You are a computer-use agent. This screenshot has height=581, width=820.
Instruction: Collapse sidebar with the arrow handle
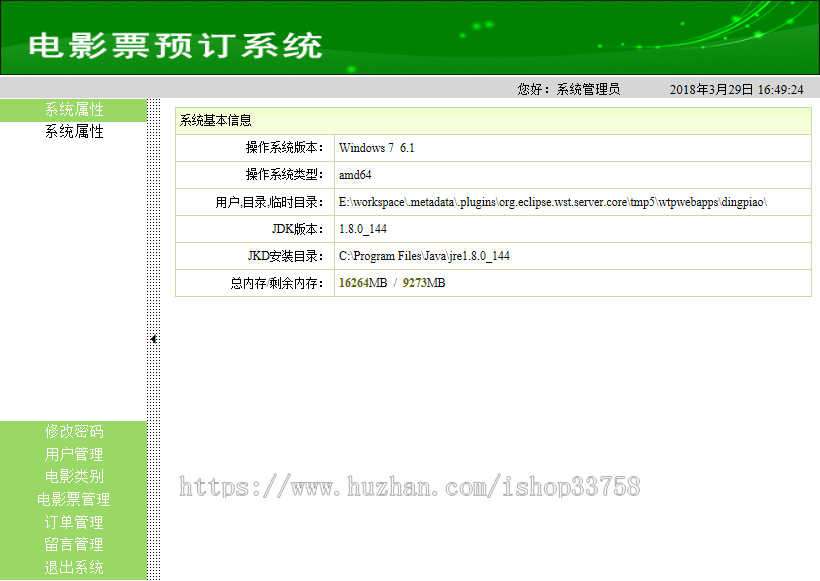pyautogui.click(x=153, y=339)
